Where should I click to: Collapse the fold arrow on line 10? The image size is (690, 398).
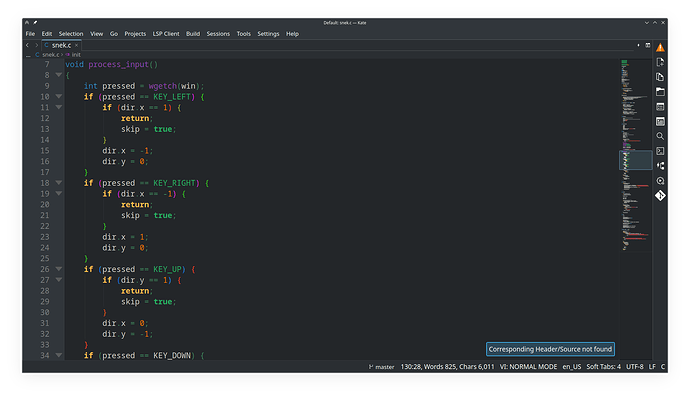(x=59, y=96)
